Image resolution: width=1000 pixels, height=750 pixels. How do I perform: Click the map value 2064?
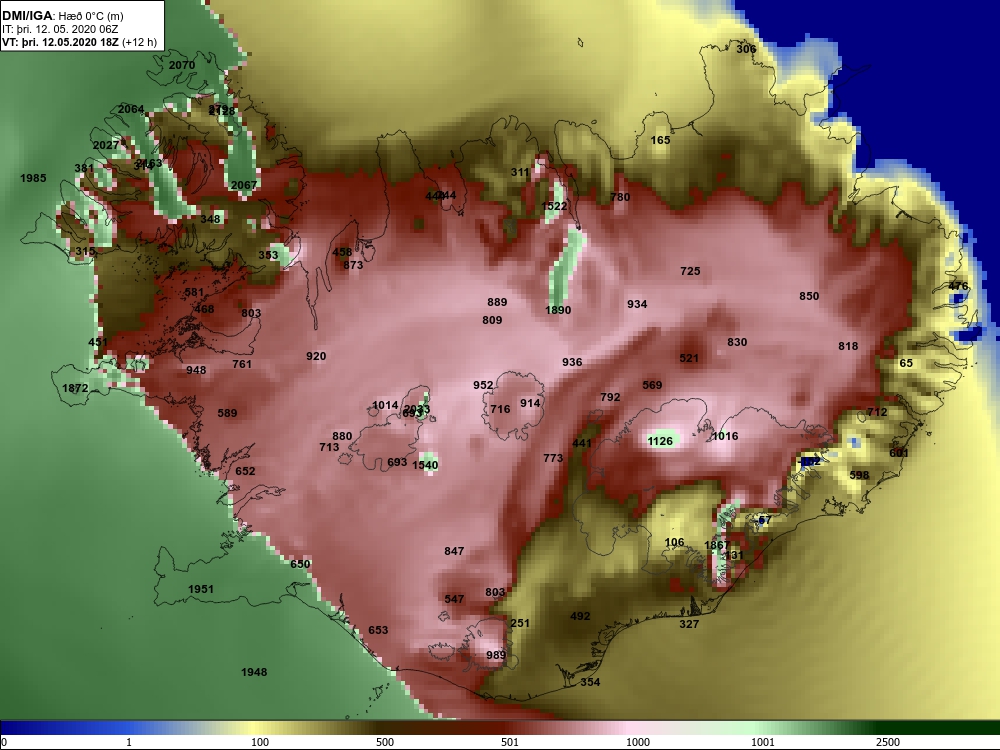click(x=131, y=109)
